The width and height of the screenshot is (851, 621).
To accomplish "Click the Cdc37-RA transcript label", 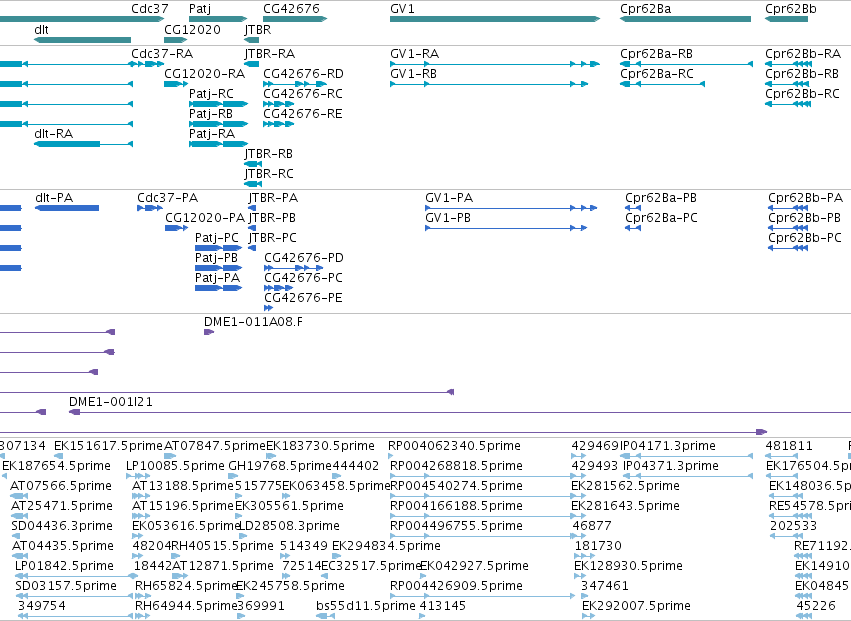I will (x=162, y=54).
